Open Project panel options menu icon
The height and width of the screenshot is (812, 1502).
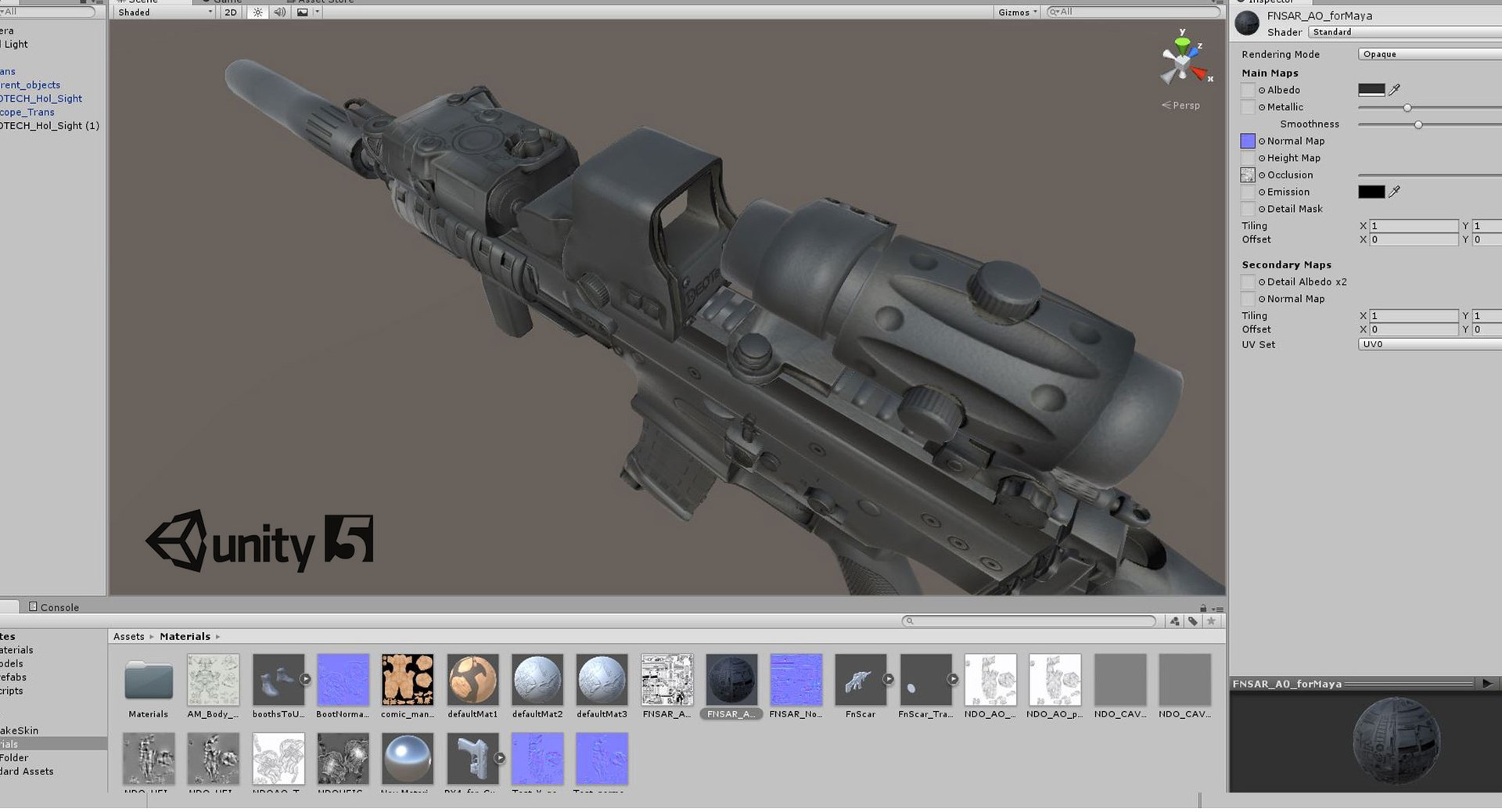click(1217, 609)
